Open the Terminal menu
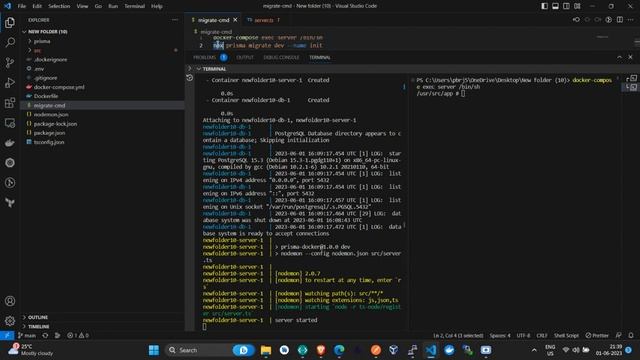Screen dimensions: 640x360 135,6
